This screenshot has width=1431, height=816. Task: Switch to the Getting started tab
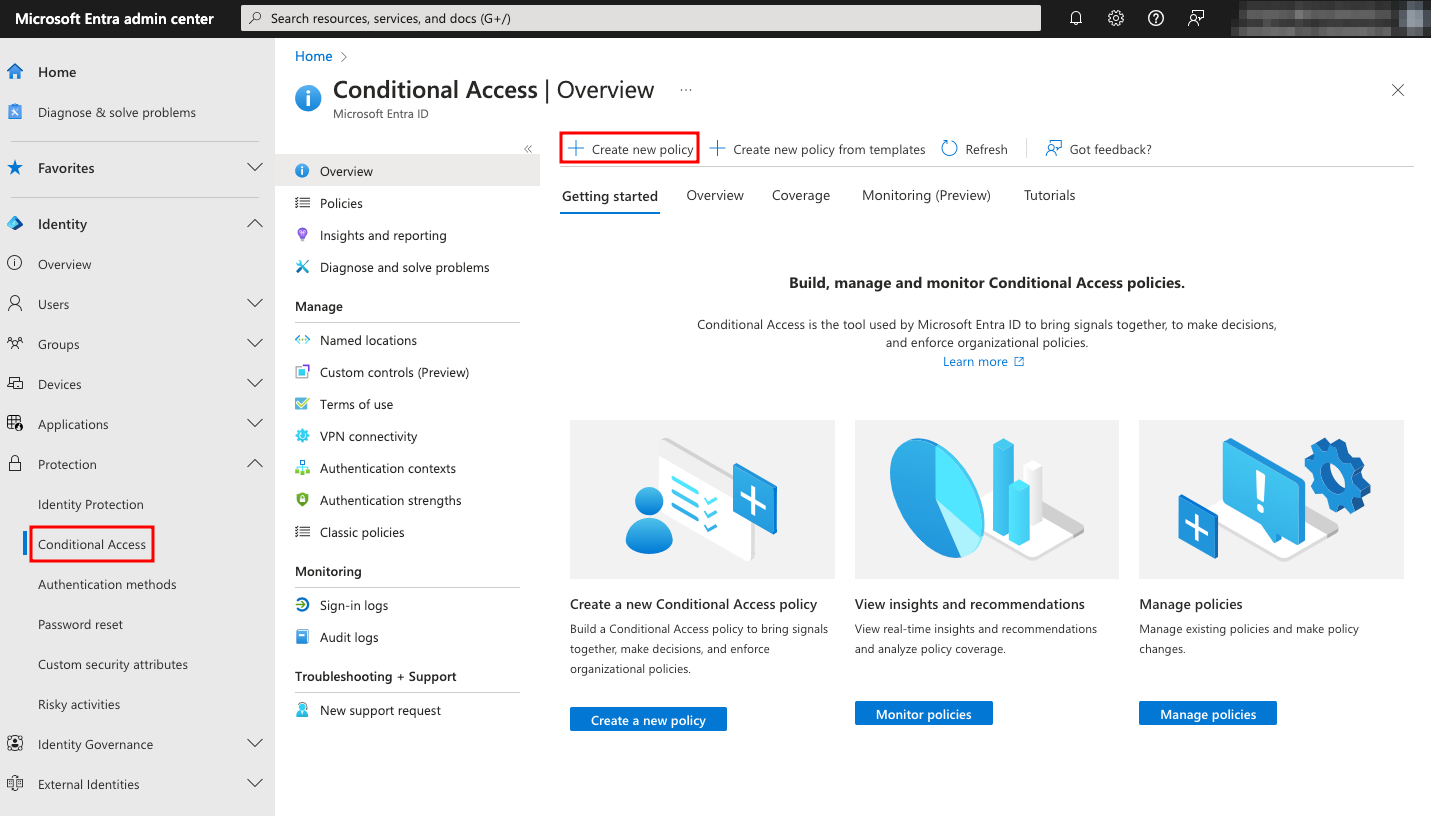pos(610,196)
